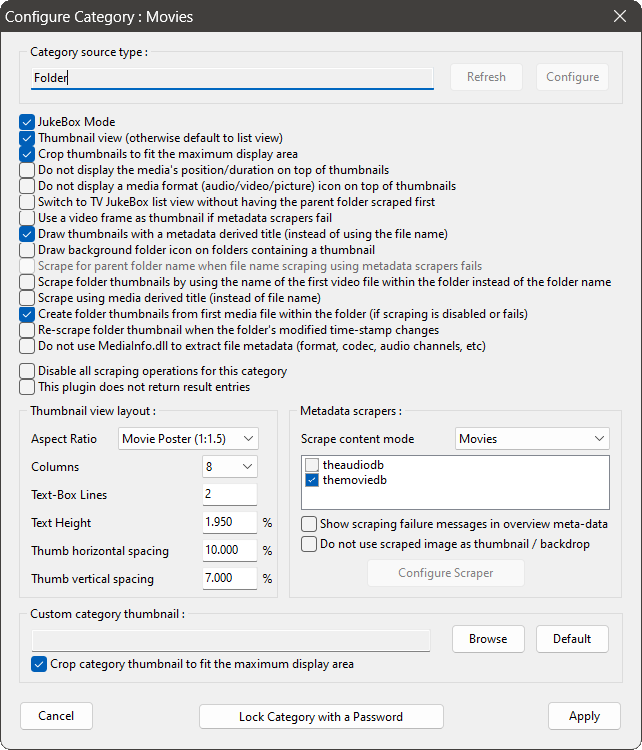Screen dimensions: 642x750
Task: Click the Thumb vertical spacing field
Action: [230, 578]
